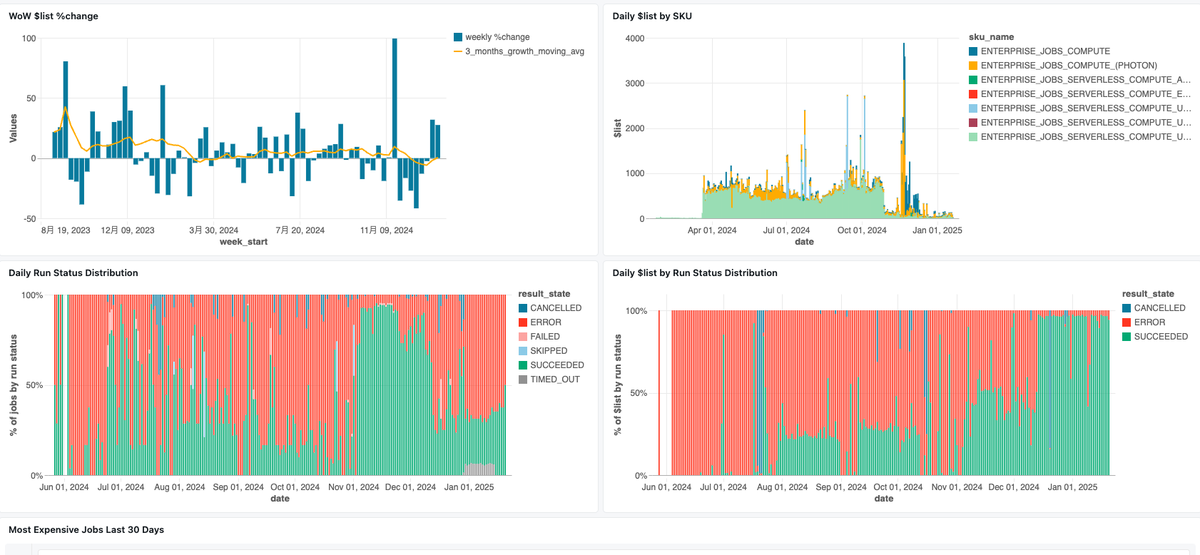The height and width of the screenshot is (555, 1200).
Task: Click result_state header in Daily $list by Run Status chart
Action: pos(1150,293)
